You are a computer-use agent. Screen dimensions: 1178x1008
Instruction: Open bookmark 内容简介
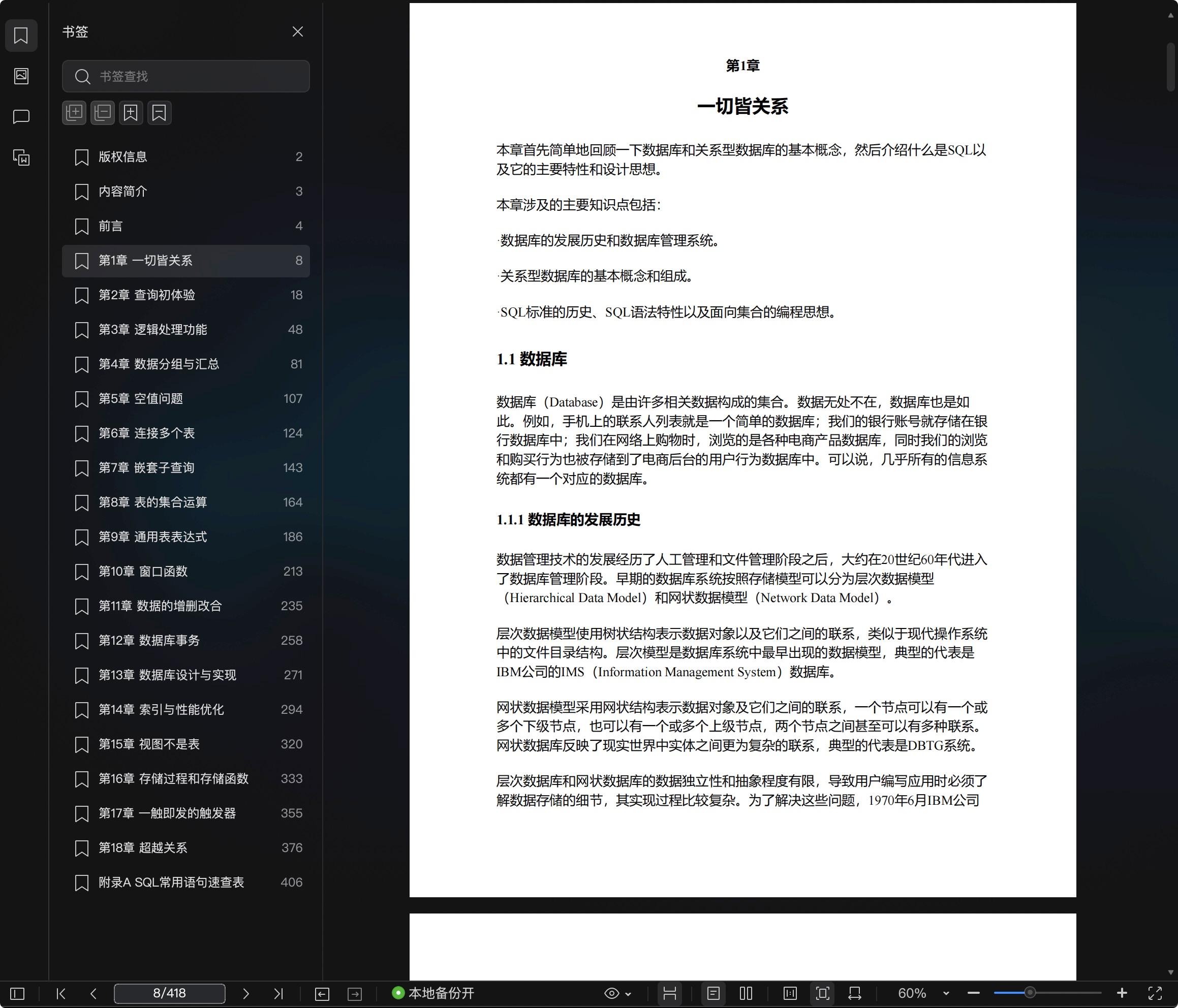(x=186, y=192)
